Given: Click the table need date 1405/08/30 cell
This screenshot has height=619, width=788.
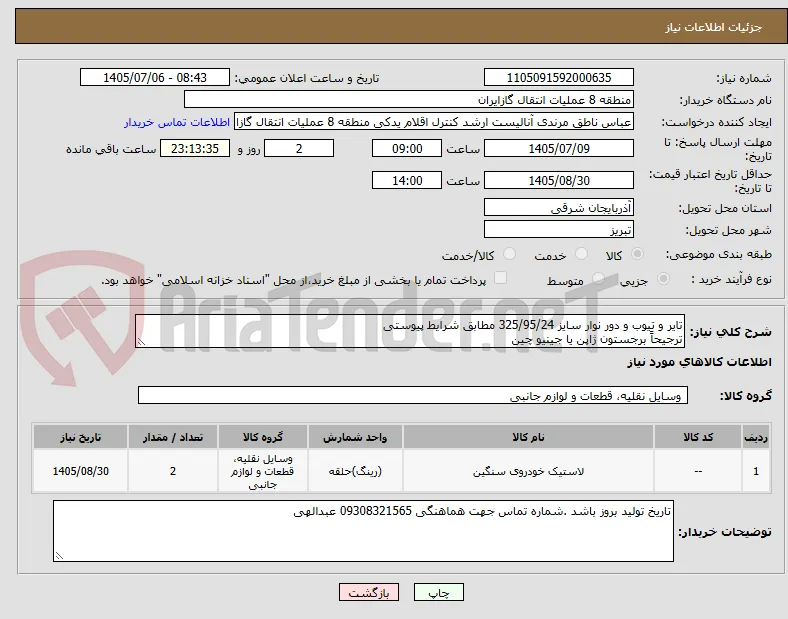Looking at the screenshot, I should (80, 471).
